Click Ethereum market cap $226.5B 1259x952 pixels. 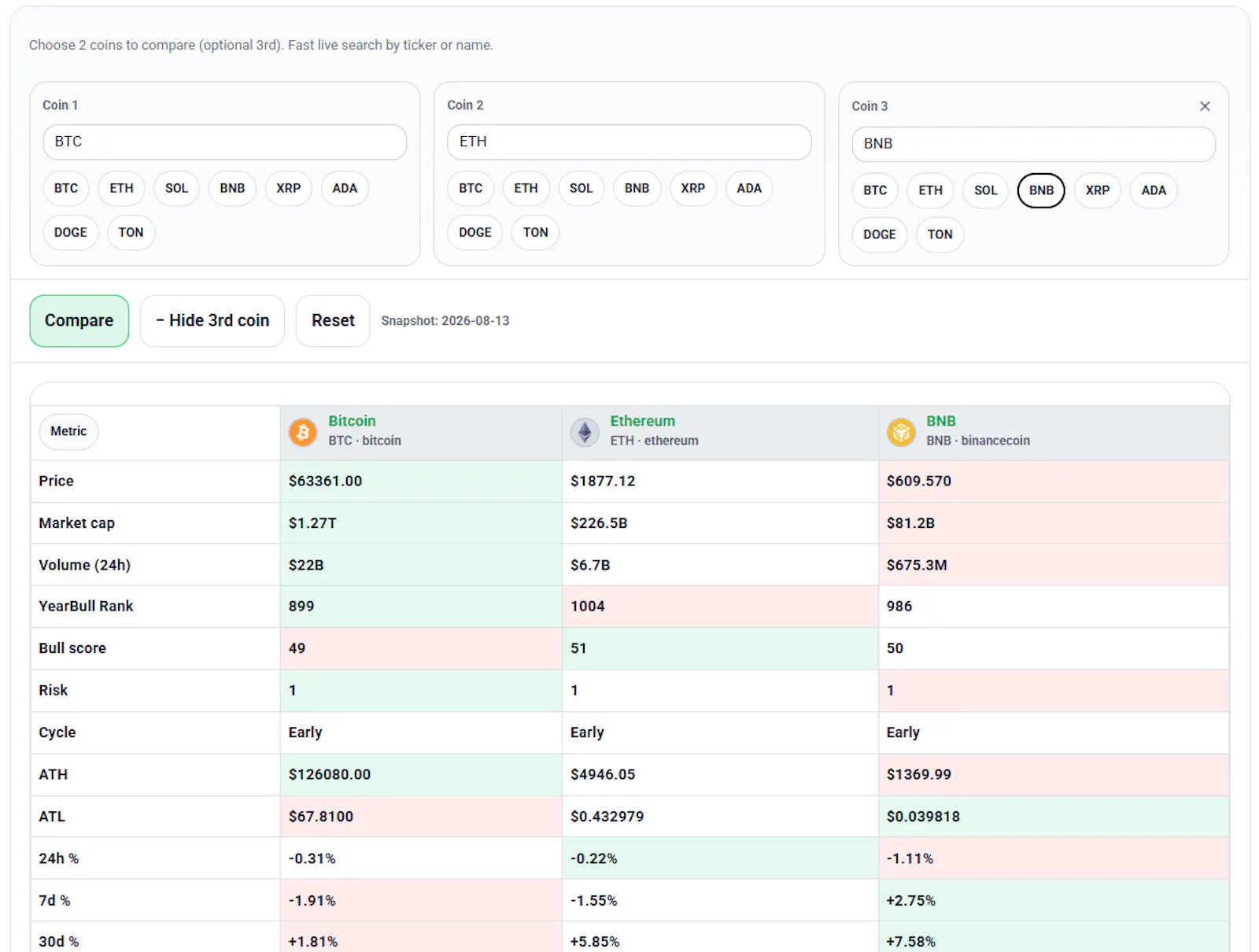599,523
